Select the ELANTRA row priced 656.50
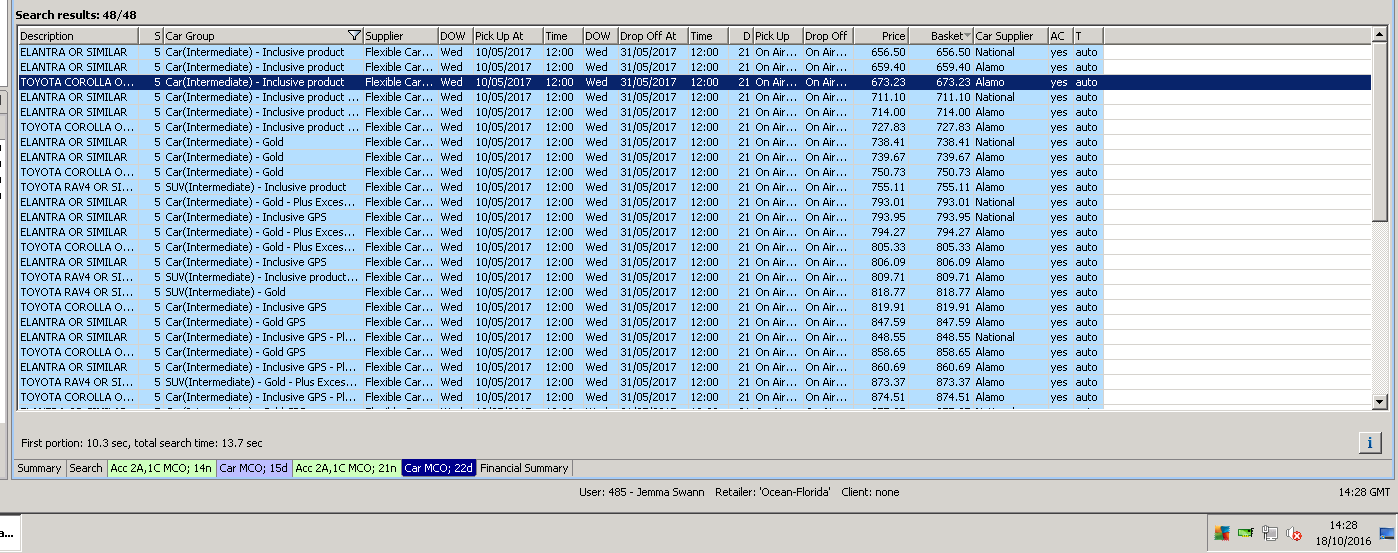1398x553 pixels. click(76, 52)
